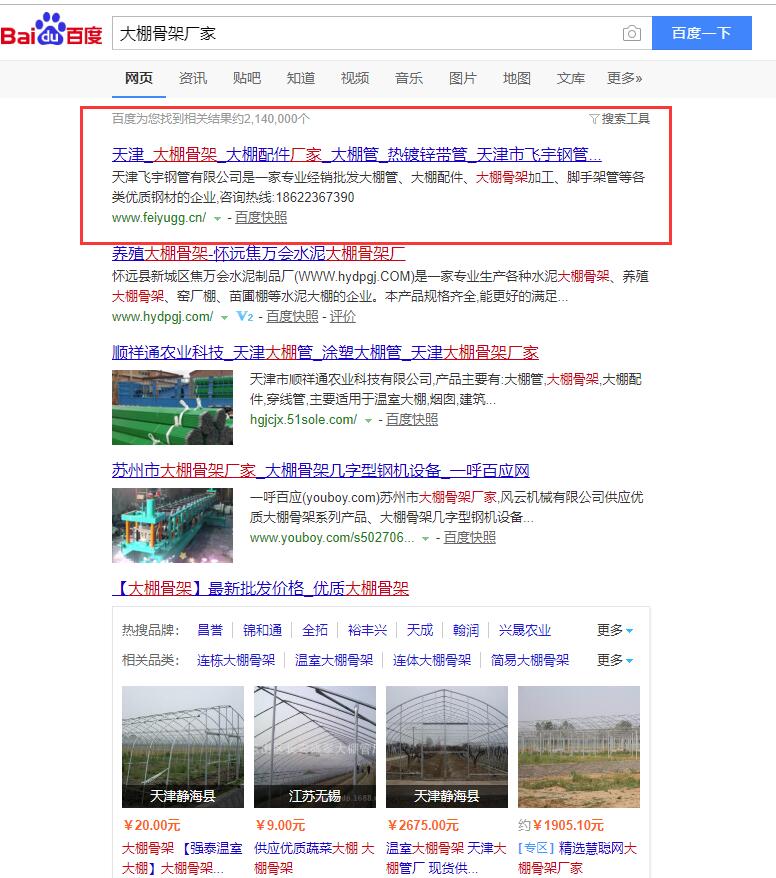Click the steel machine thumbnail image

pos(172,525)
